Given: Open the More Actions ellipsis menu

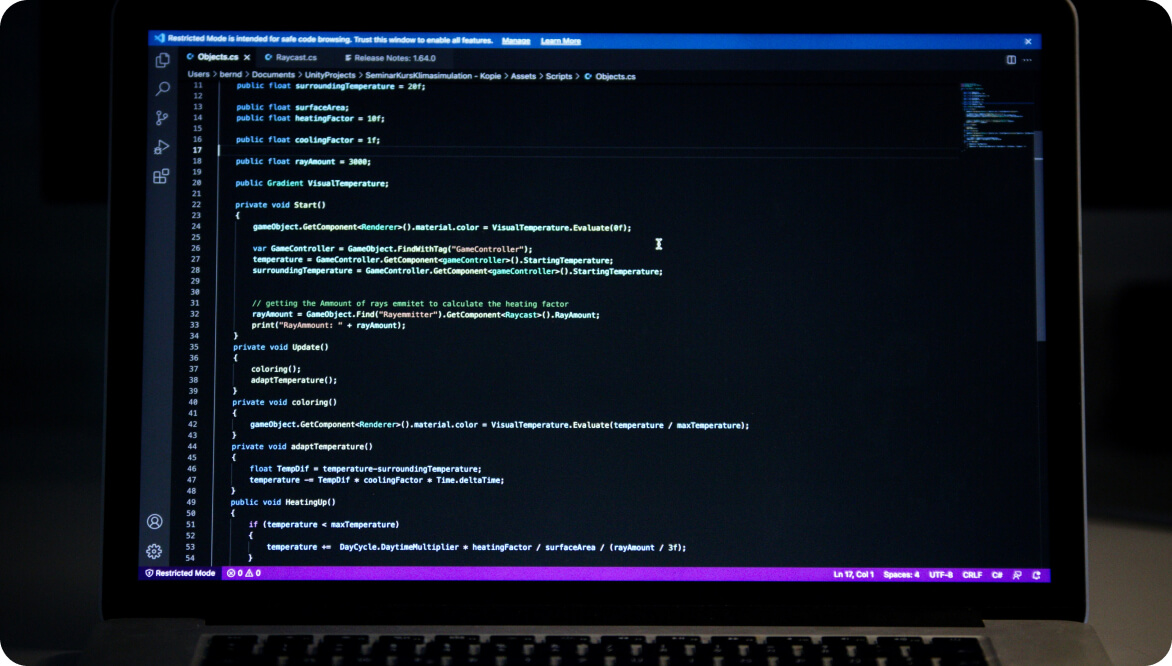Looking at the screenshot, I should [x=1027, y=58].
